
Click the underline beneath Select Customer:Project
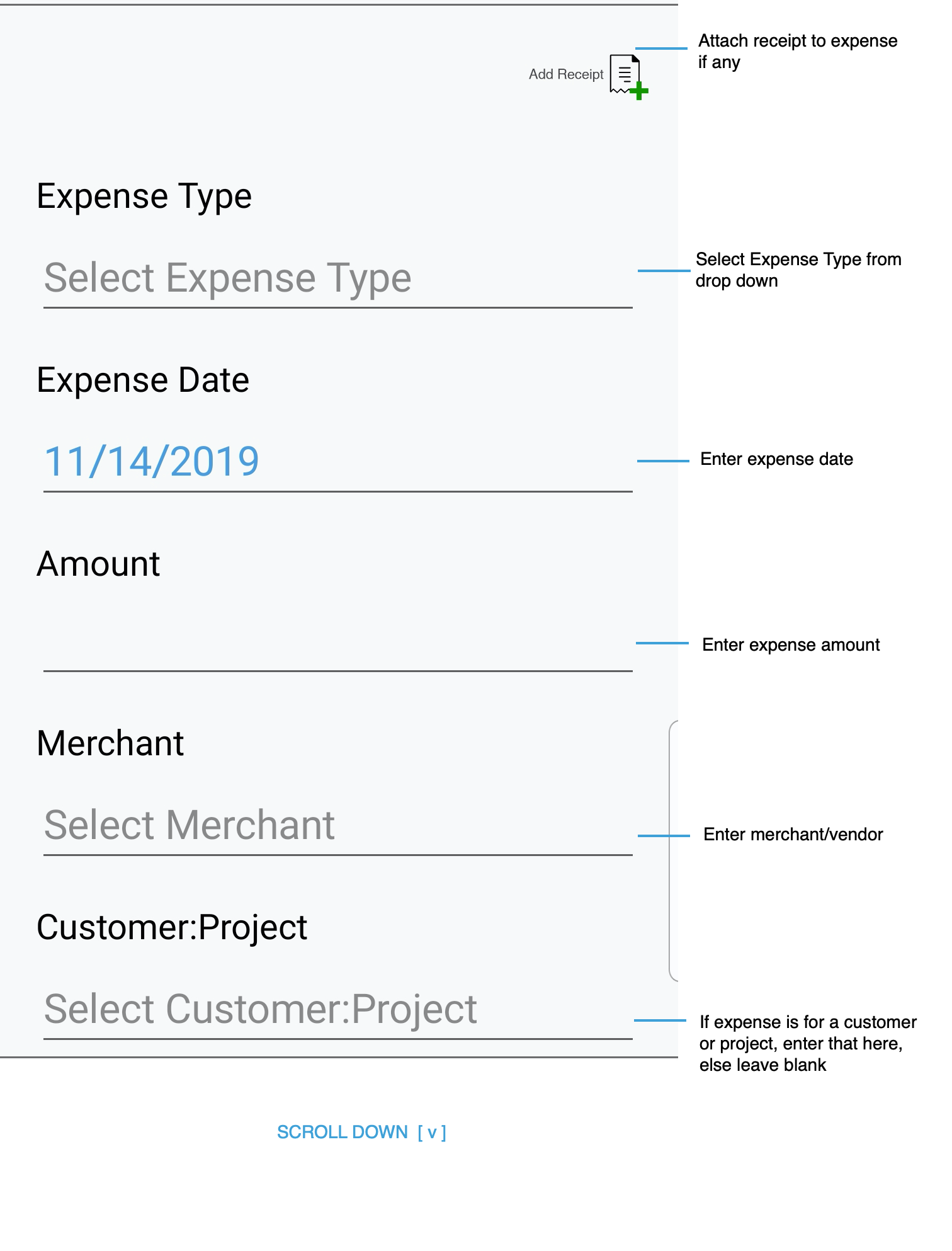click(x=337, y=1039)
